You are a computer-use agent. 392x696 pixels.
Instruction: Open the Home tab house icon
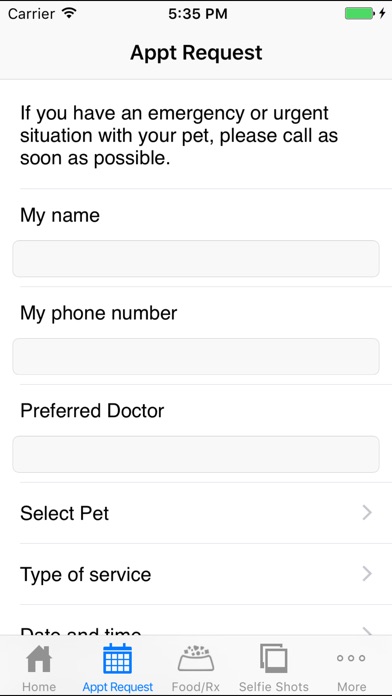[39, 659]
